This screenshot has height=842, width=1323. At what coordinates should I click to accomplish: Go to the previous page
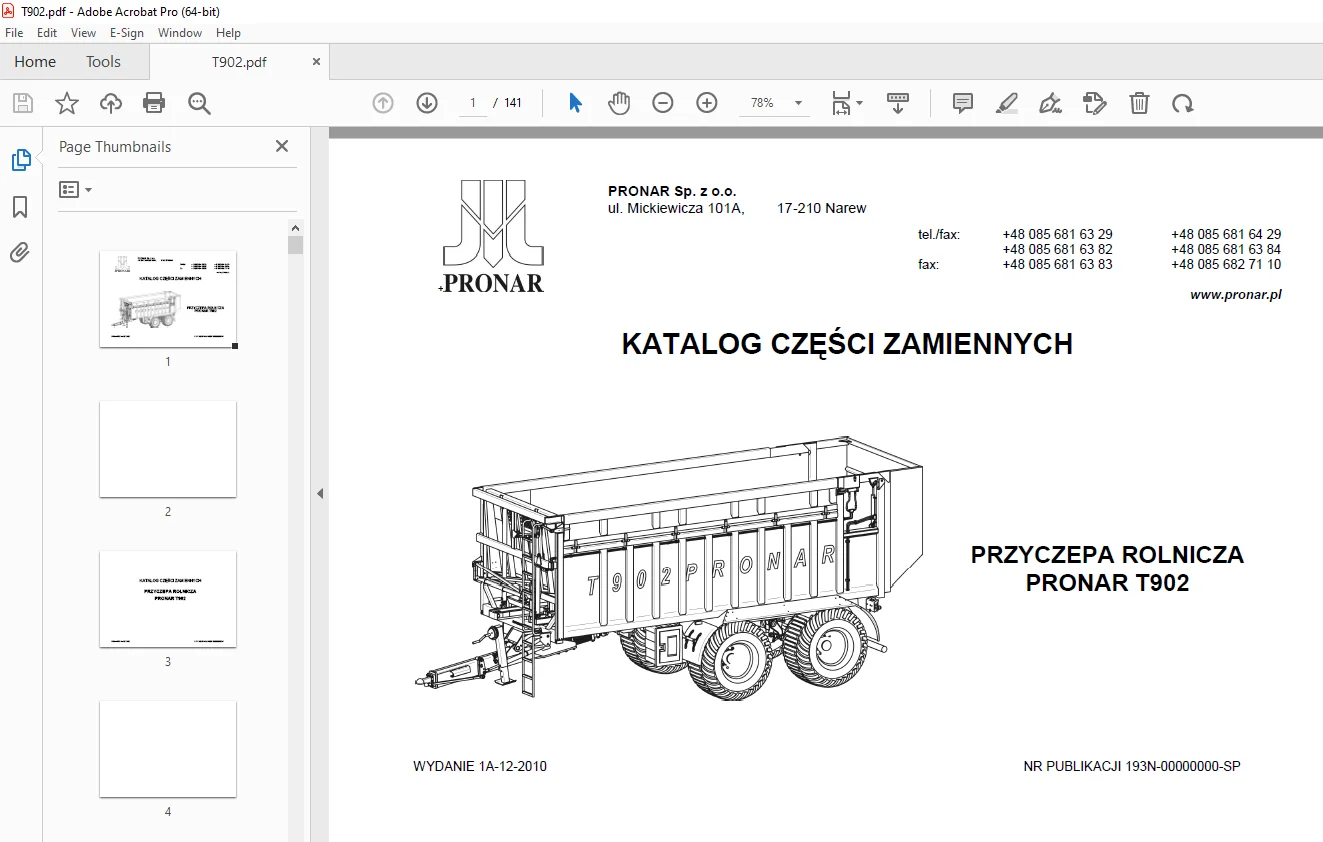[383, 103]
